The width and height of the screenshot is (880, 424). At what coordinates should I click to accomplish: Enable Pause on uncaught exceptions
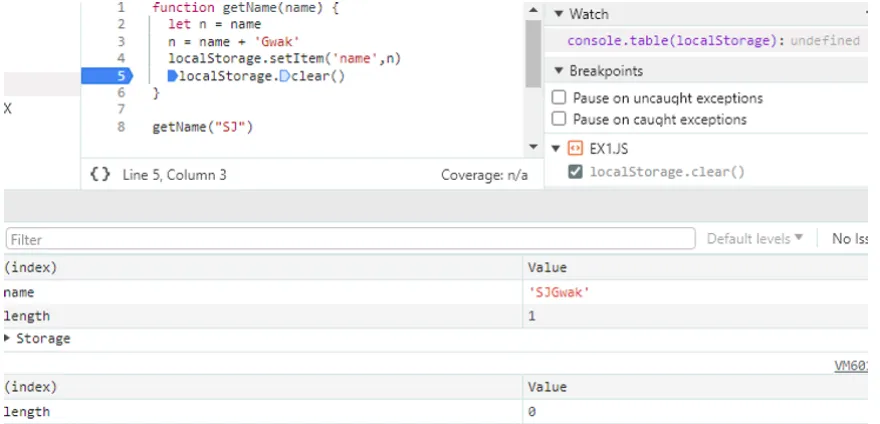pos(558,98)
